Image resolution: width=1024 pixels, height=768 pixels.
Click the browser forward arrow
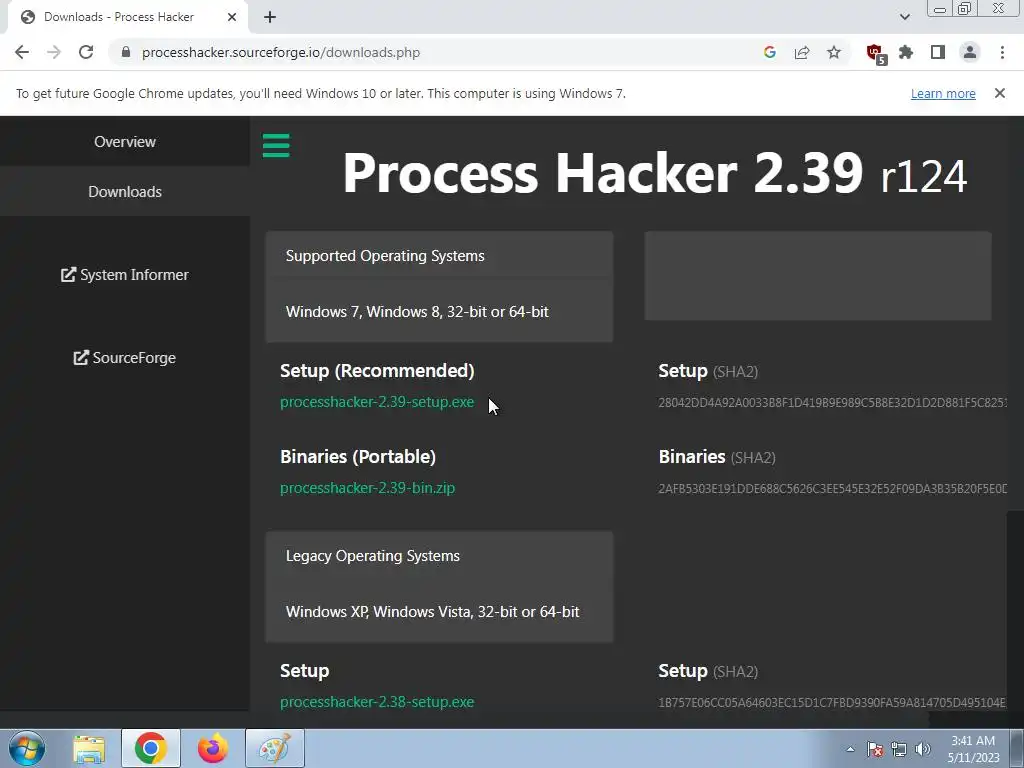coord(54,52)
